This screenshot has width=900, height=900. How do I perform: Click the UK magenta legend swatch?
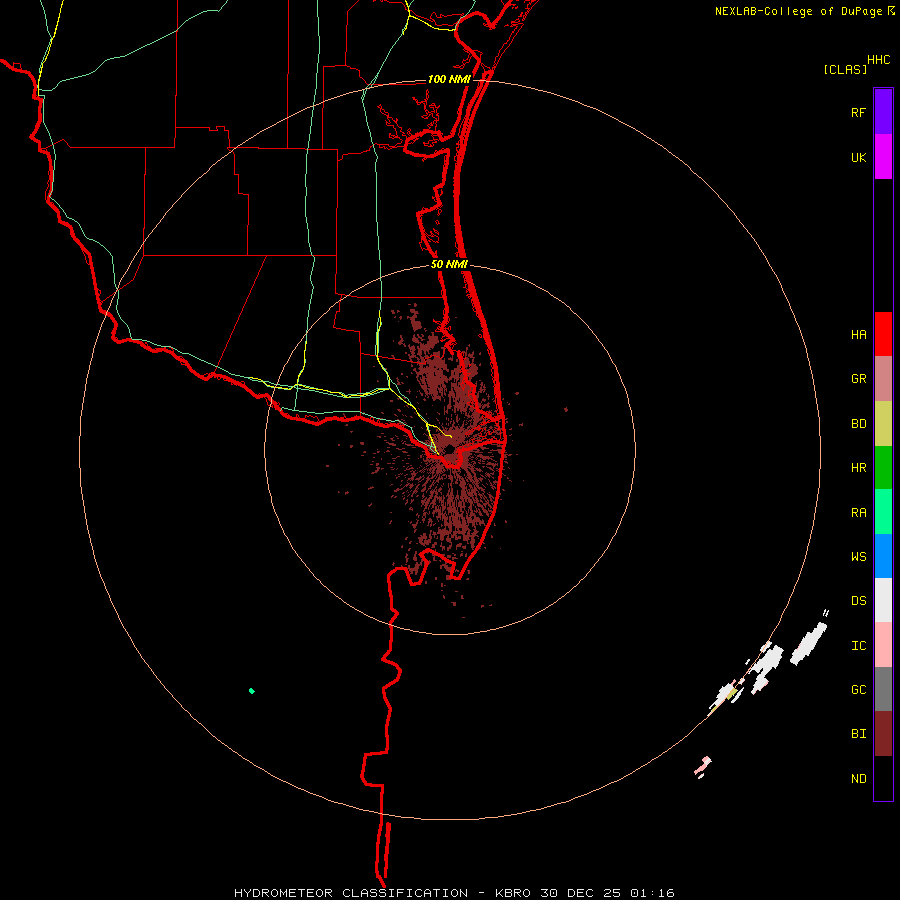tap(883, 157)
